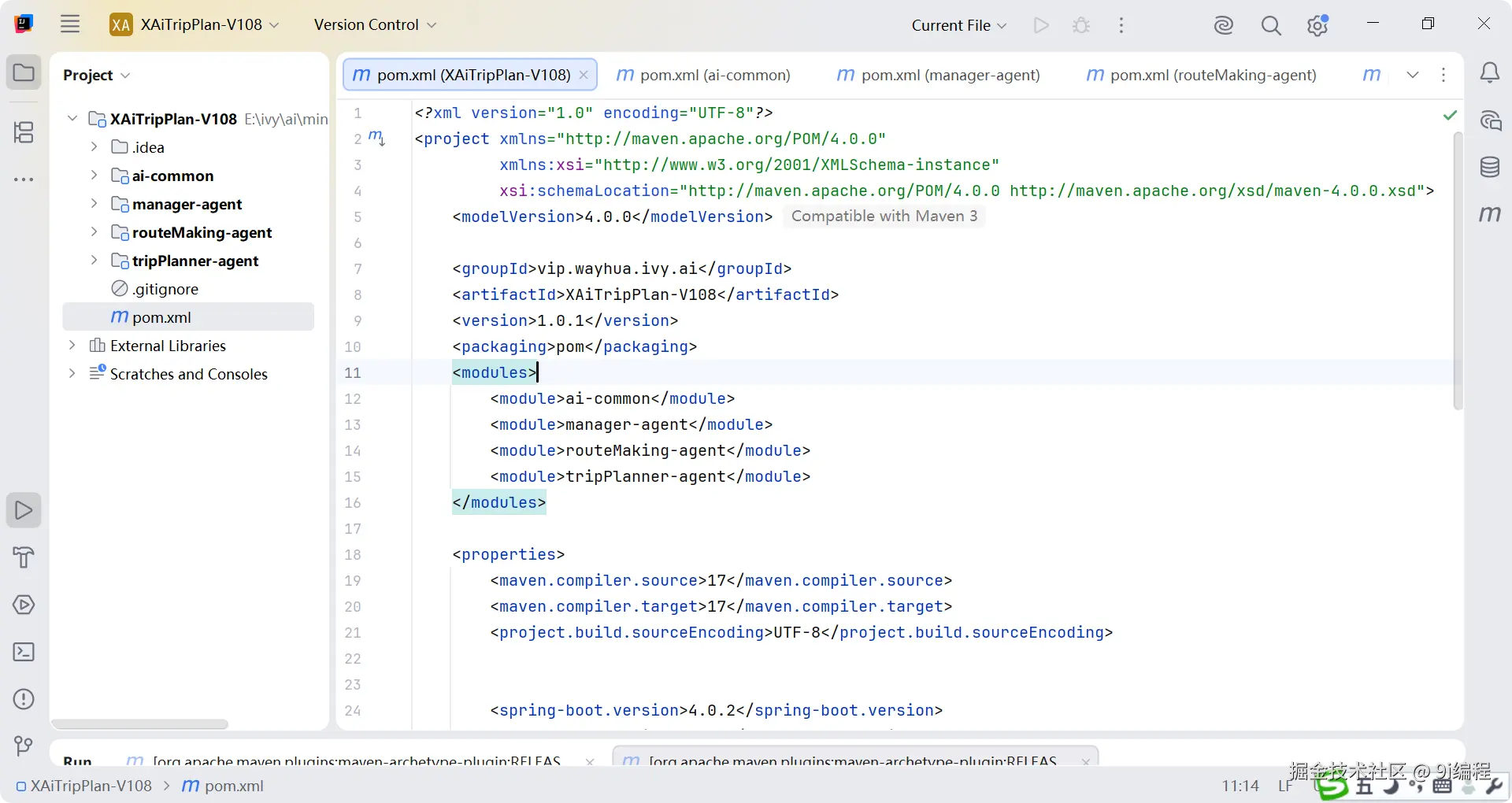The height and width of the screenshot is (803, 1512).
Task: Click Compatible with Maven 3 inlay hint
Action: [x=884, y=216]
